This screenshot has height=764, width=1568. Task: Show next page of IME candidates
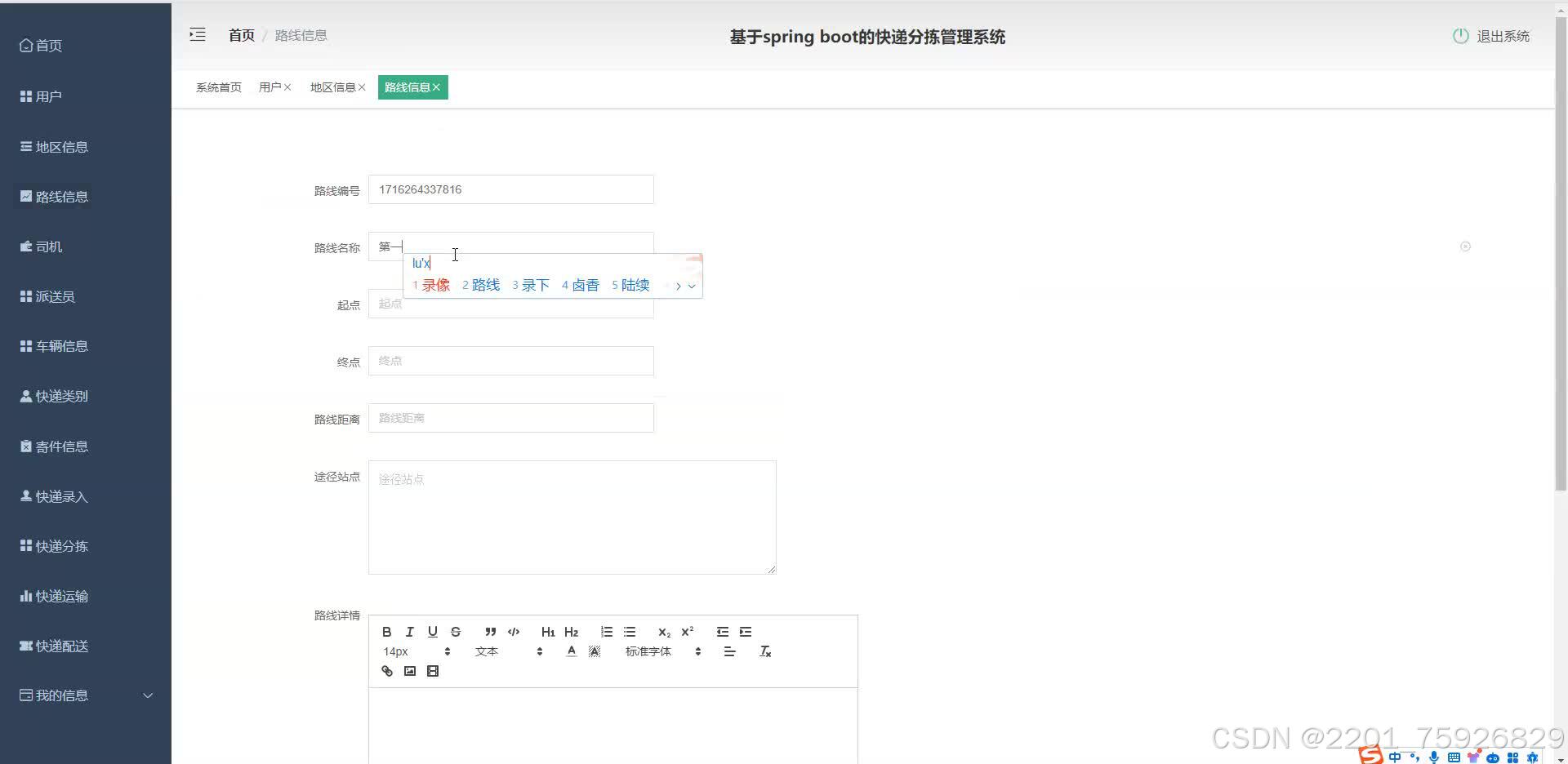coord(678,286)
